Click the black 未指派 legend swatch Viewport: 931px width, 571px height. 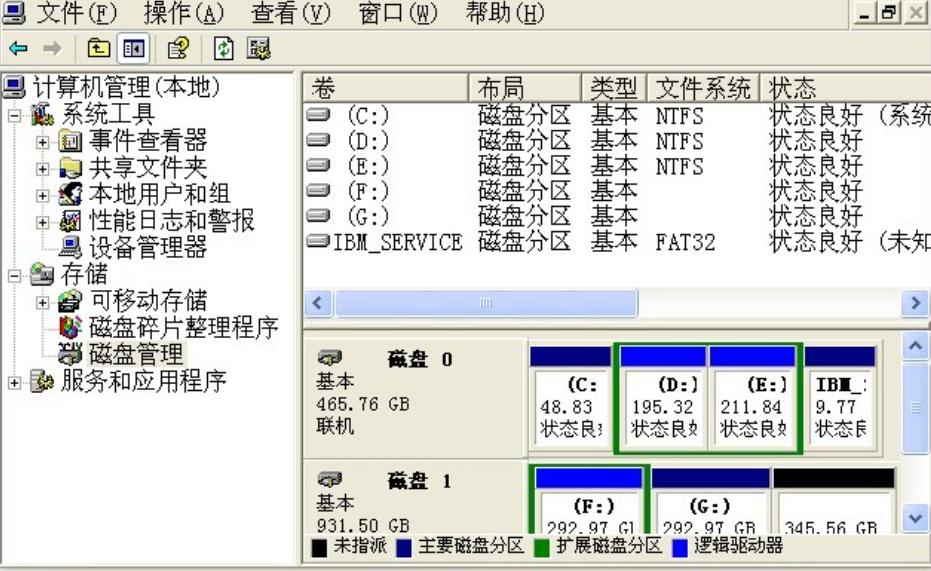click(319, 548)
